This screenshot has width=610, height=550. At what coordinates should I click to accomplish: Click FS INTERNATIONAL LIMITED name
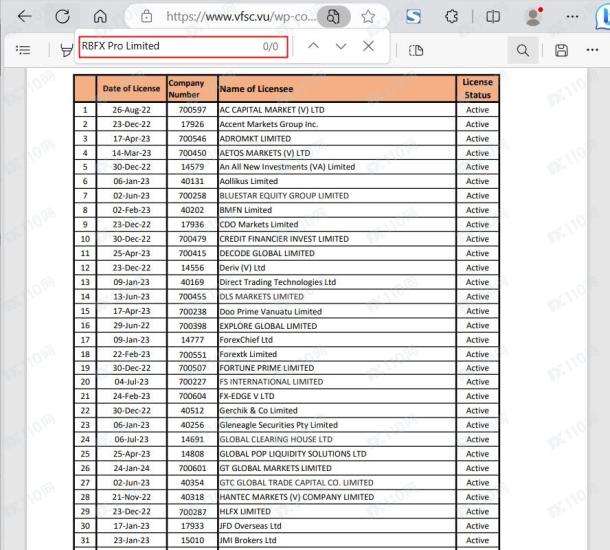coord(271,382)
